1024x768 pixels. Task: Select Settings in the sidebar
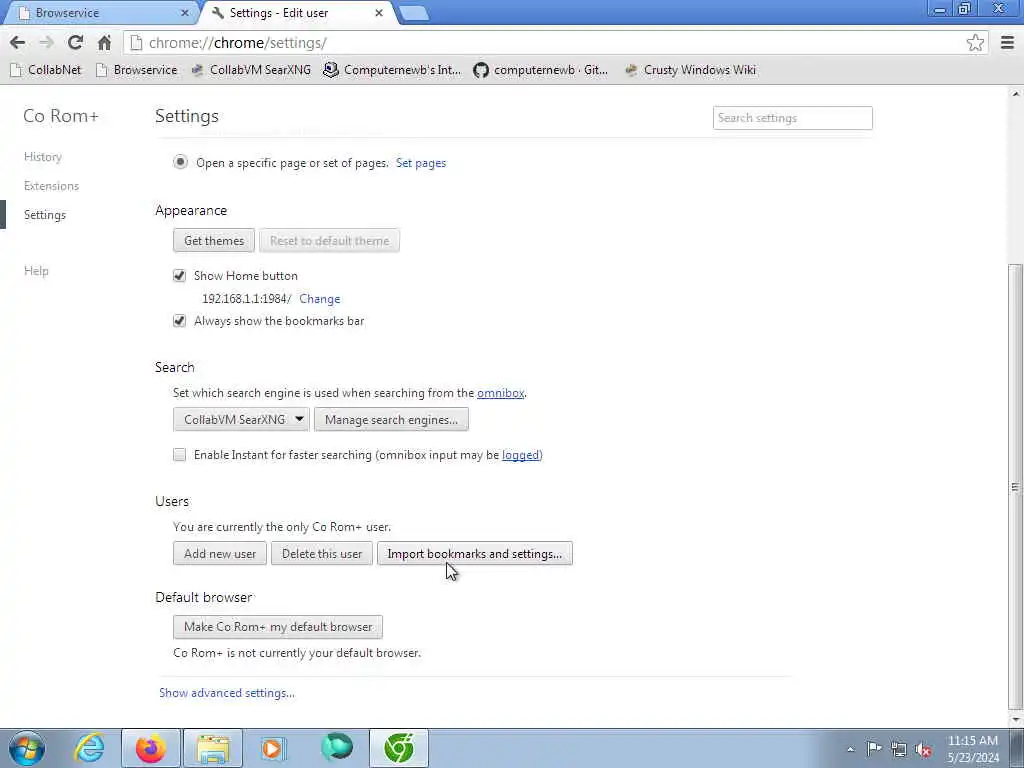[x=45, y=215]
